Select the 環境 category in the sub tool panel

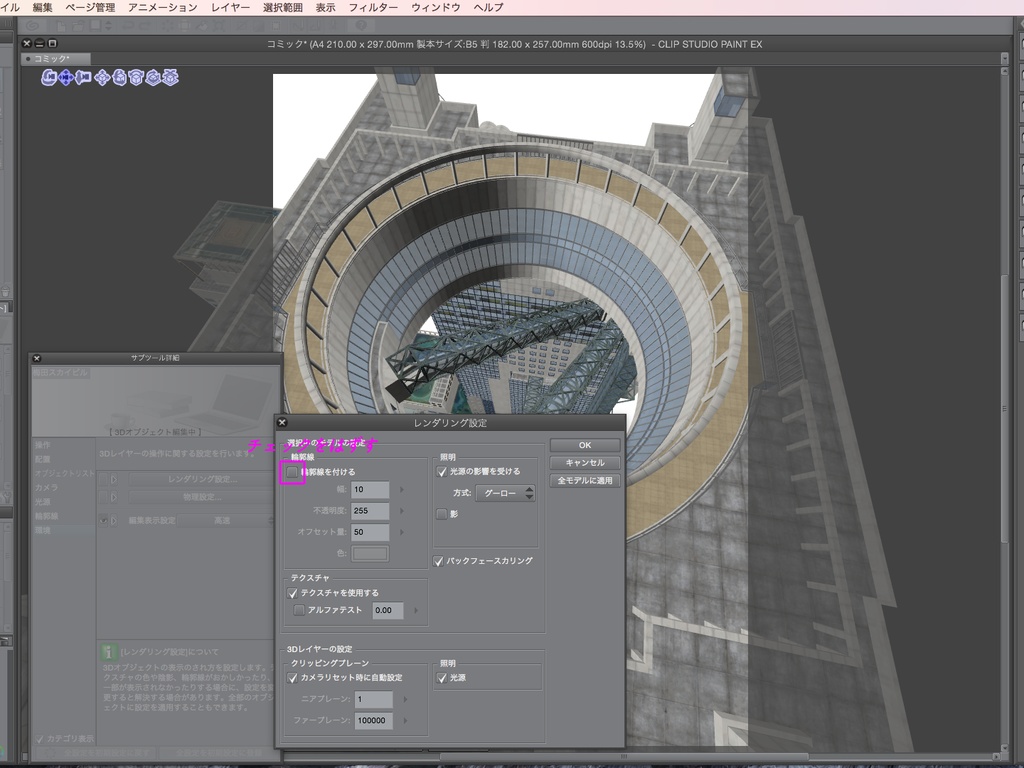43,531
